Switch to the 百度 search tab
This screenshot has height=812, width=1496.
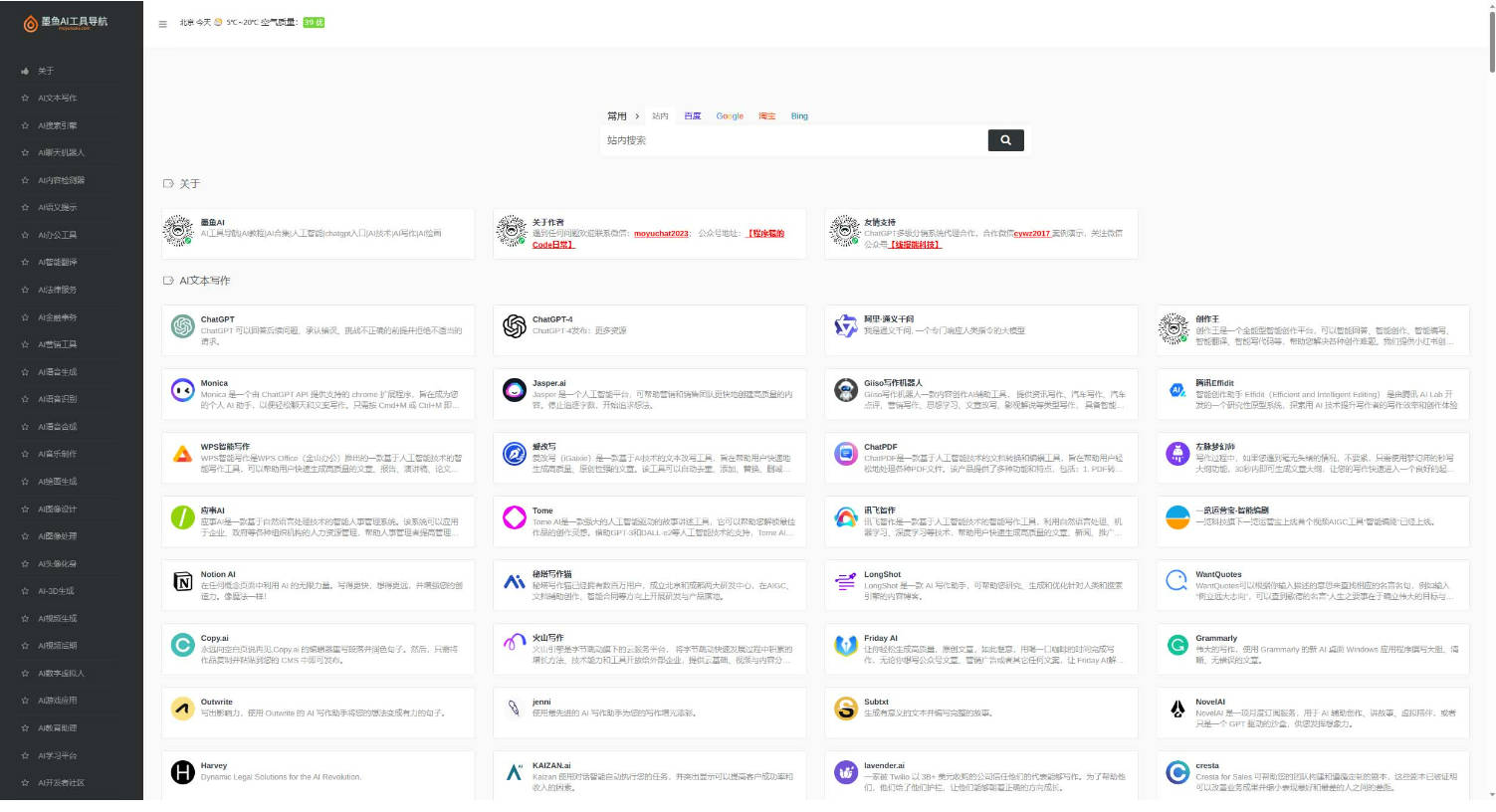tap(693, 116)
